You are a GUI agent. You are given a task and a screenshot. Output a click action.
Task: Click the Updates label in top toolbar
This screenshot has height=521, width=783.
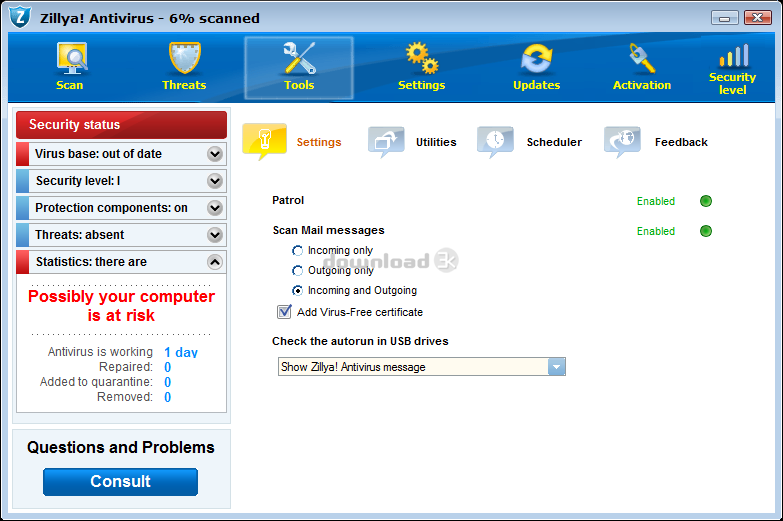pos(536,85)
